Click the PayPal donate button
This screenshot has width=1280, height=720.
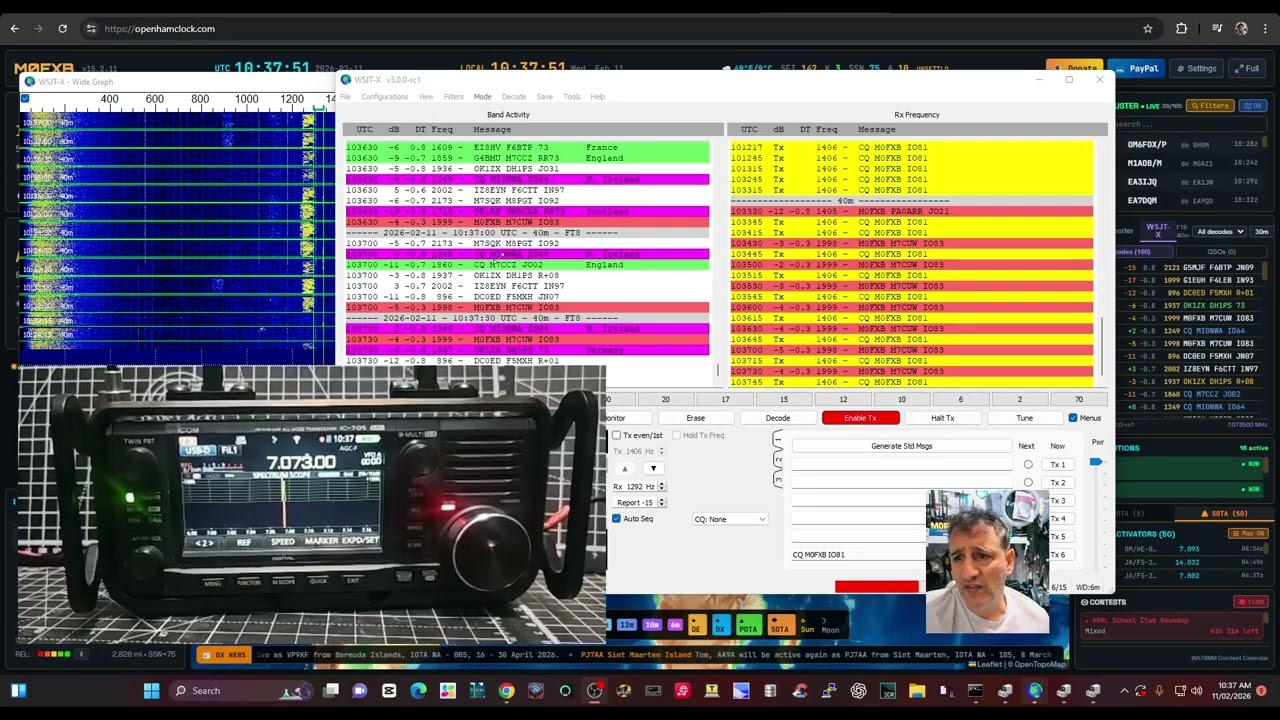pos(1136,69)
